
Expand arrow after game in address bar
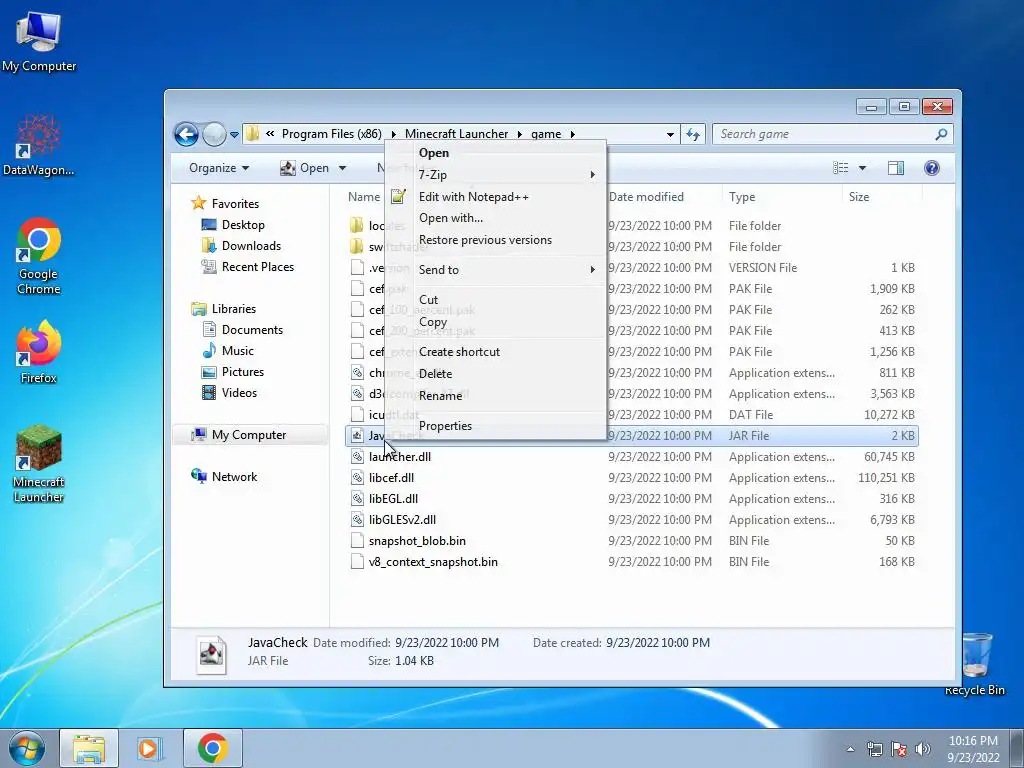tap(573, 135)
